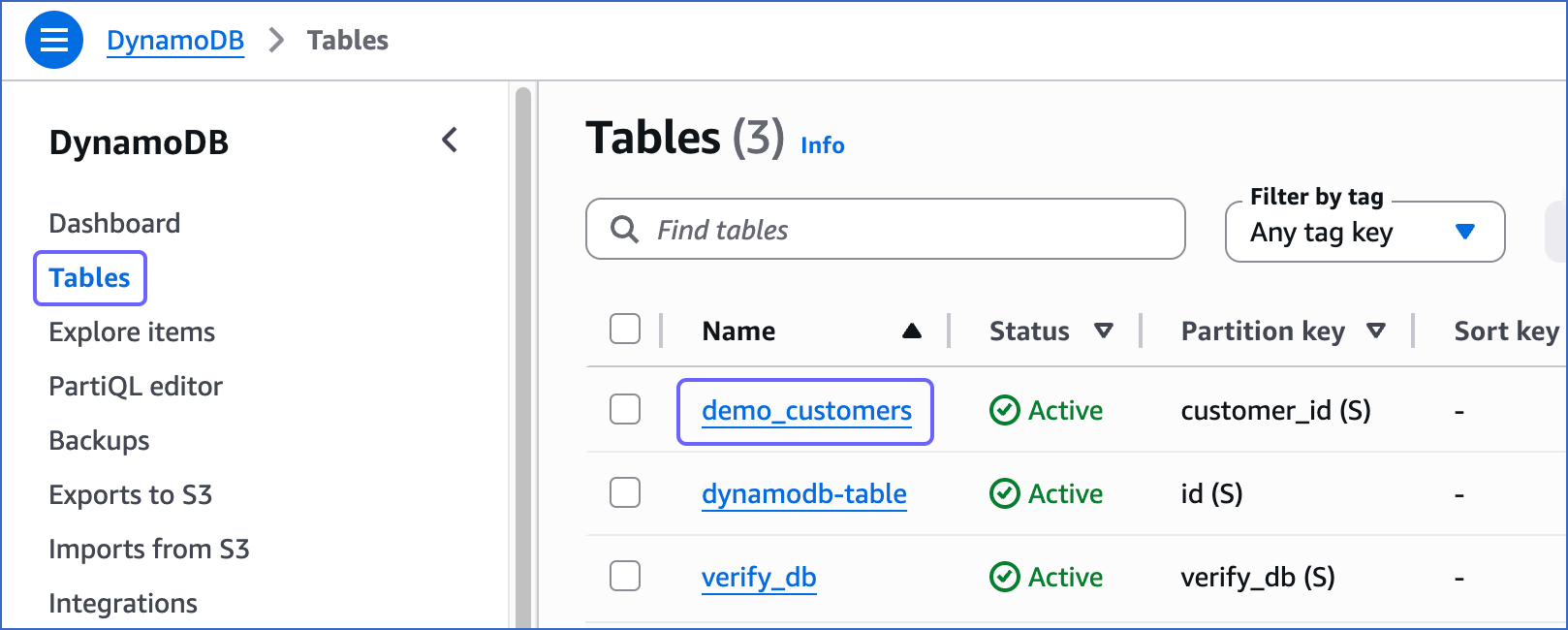Open the verify_db table link
Viewport: 1568px width, 630px height.
coord(759,578)
